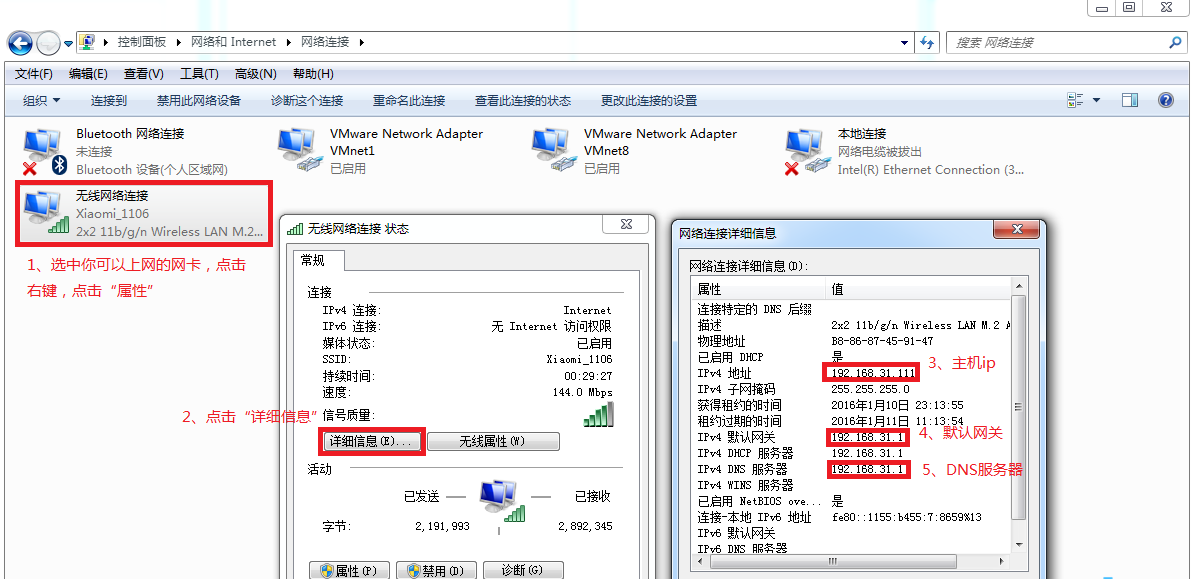Screen dimensions: 1191x579
Task: Click the 详细信息(E) button
Action: tap(371, 441)
